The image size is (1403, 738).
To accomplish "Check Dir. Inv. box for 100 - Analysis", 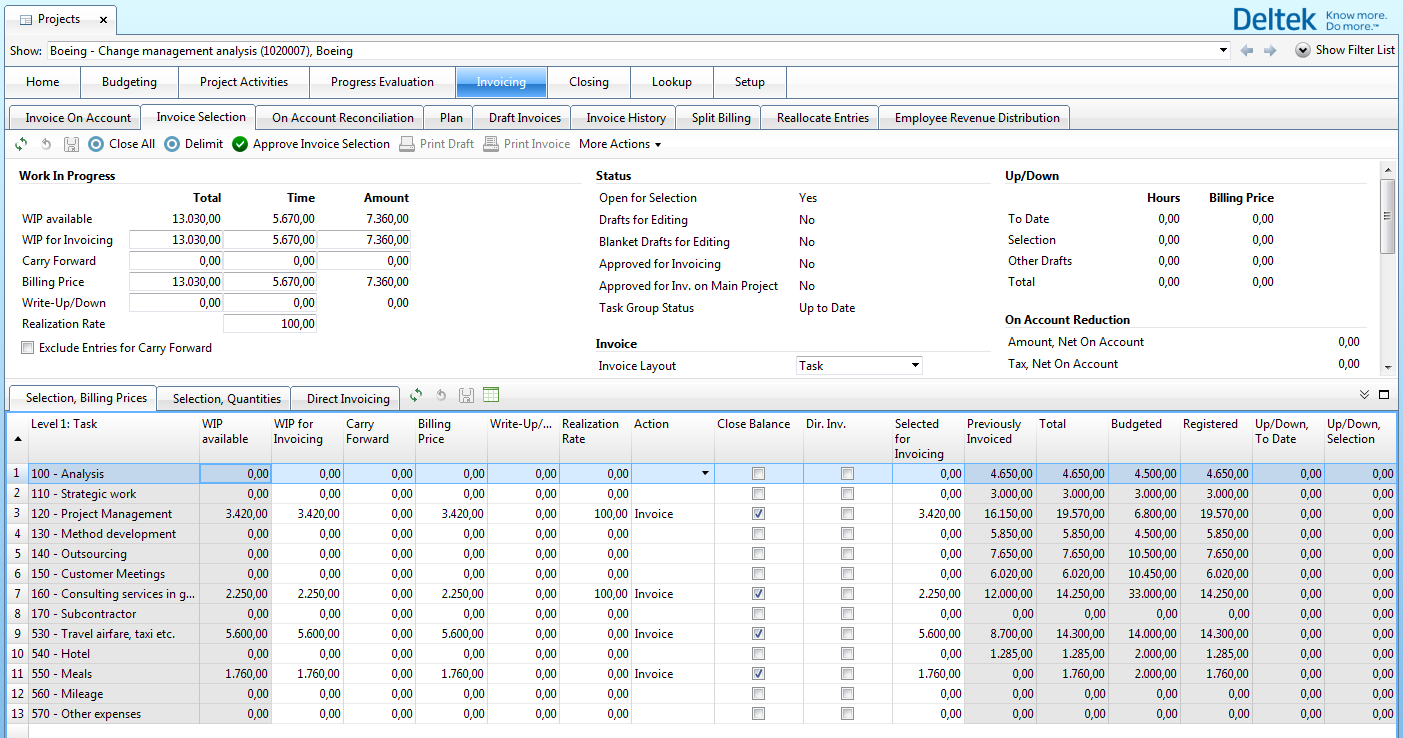I will (848, 474).
